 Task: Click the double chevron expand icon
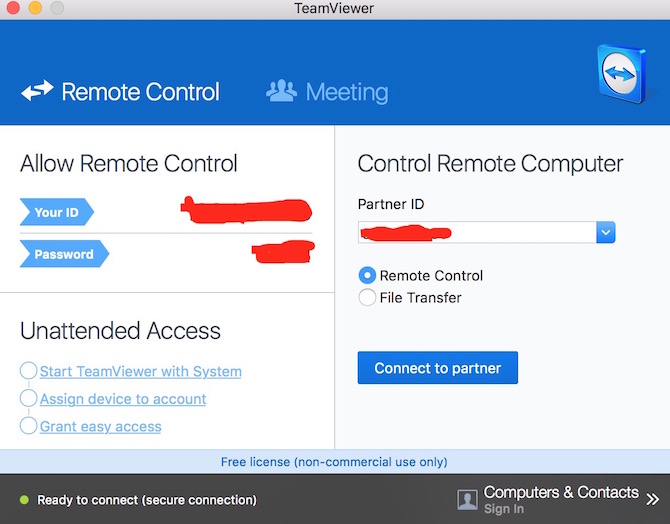click(x=653, y=498)
